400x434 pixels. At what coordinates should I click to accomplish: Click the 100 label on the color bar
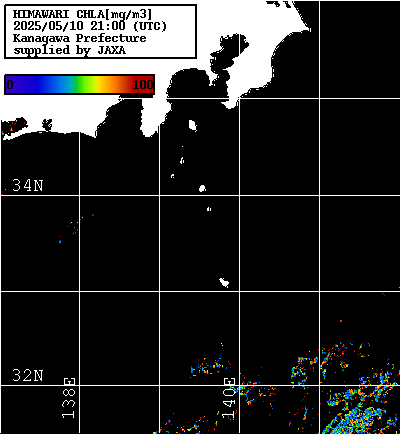143,85
